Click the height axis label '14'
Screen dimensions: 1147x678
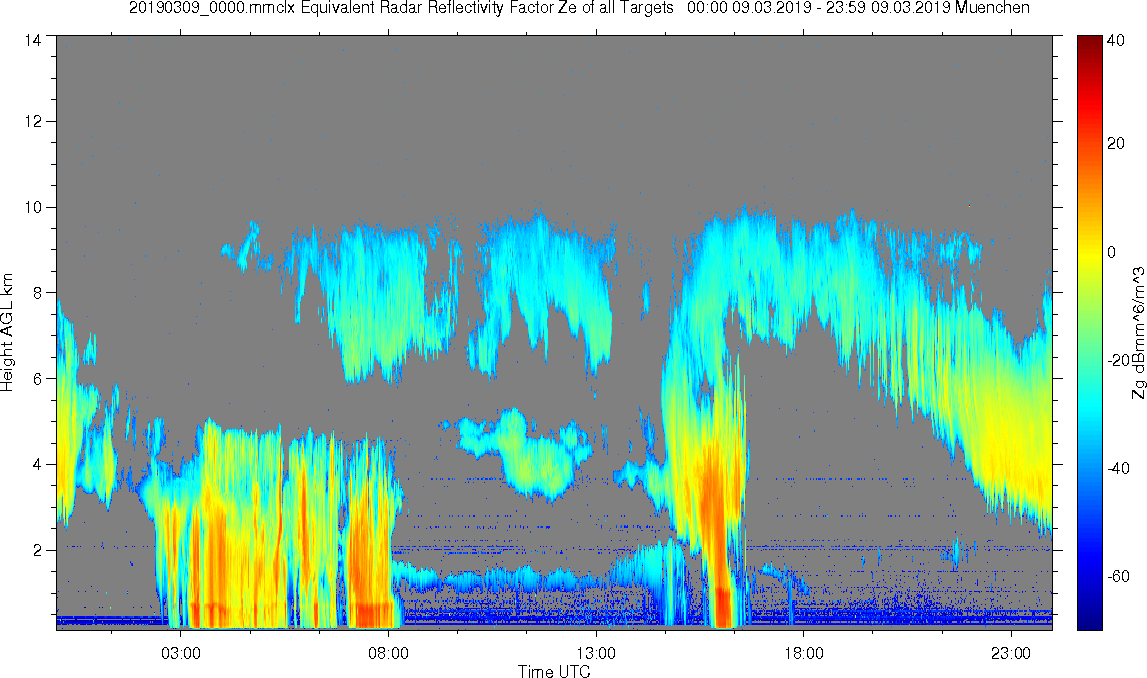(33, 41)
